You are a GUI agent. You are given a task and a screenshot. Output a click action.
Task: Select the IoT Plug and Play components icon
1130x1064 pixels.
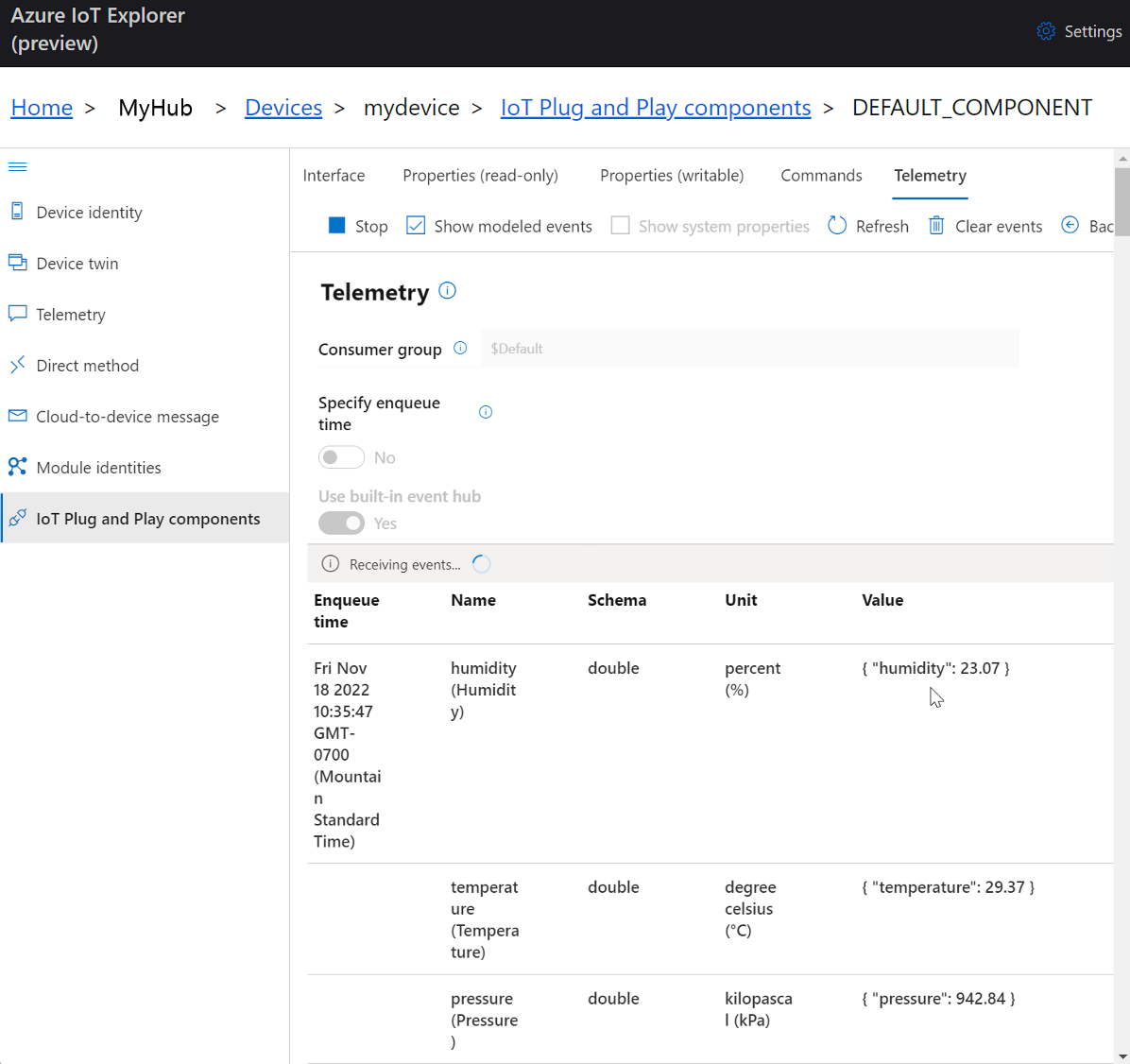[16, 518]
